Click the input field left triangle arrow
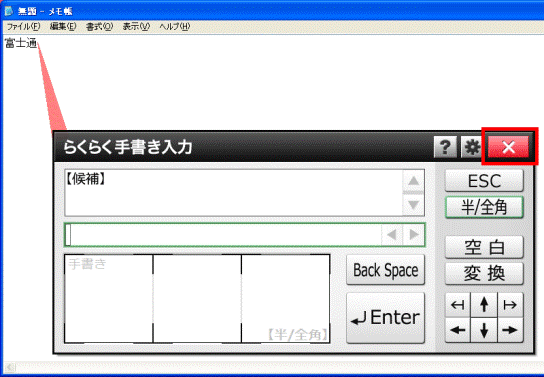 pos(392,235)
